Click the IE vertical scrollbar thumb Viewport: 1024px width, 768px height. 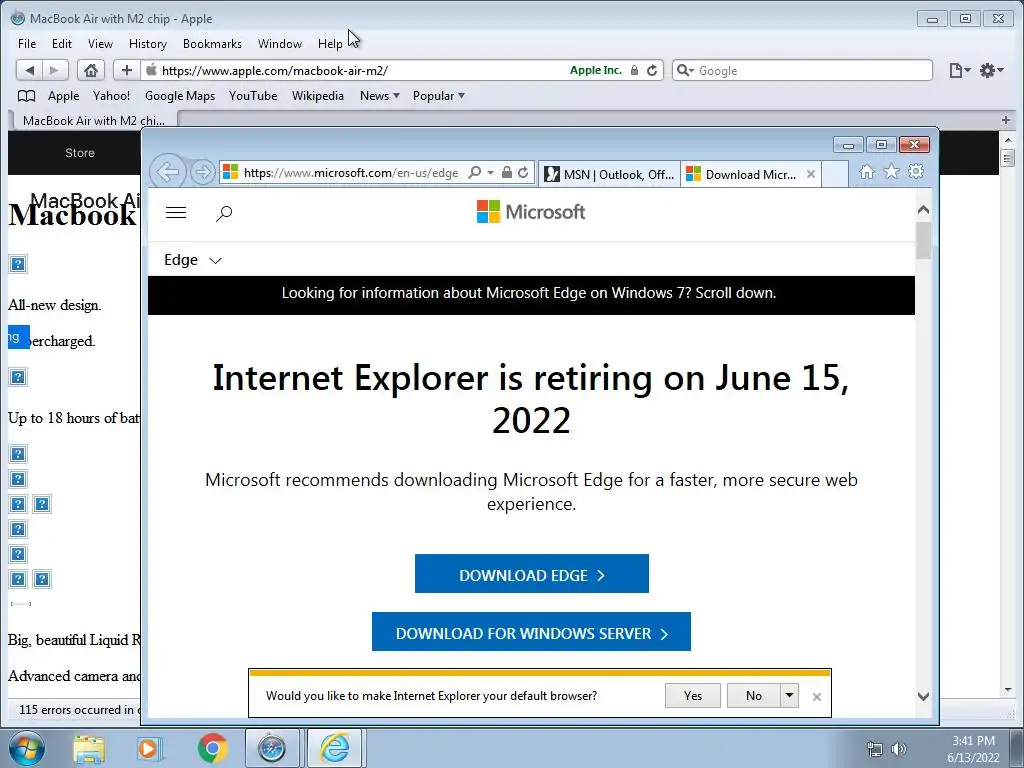click(923, 240)
